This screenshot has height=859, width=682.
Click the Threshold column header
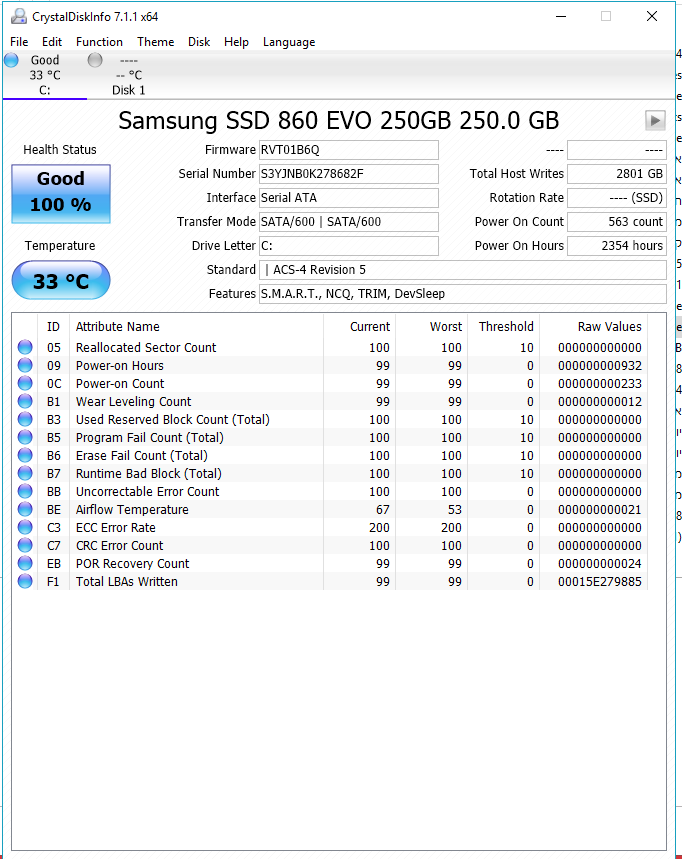504,327
